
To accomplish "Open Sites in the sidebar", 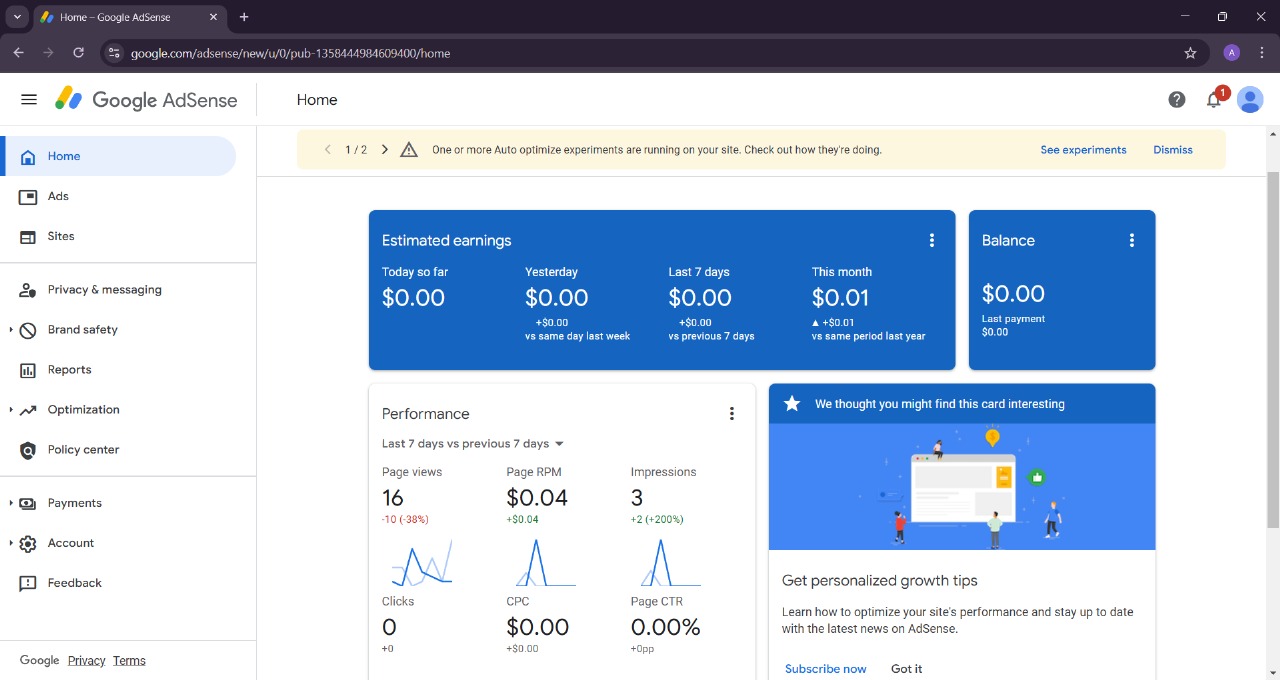I will coord(118,237).
